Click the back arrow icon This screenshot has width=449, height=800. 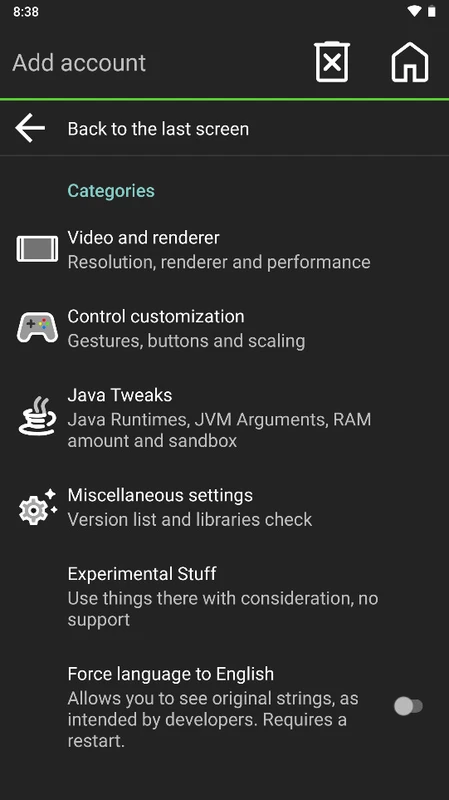[x=30, y=128]
